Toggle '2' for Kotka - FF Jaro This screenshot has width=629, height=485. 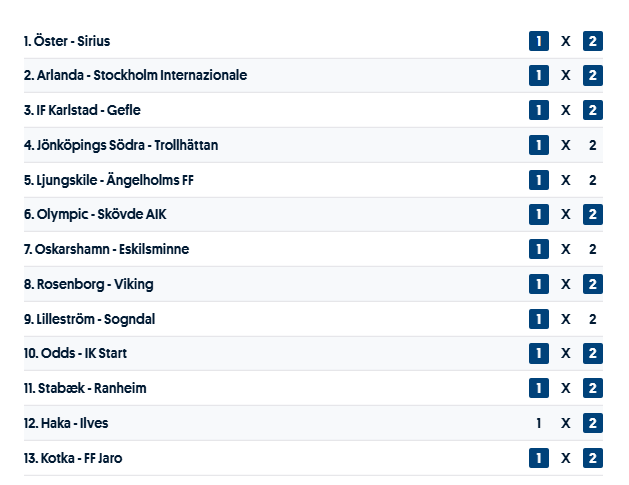[x=593, y=458]
